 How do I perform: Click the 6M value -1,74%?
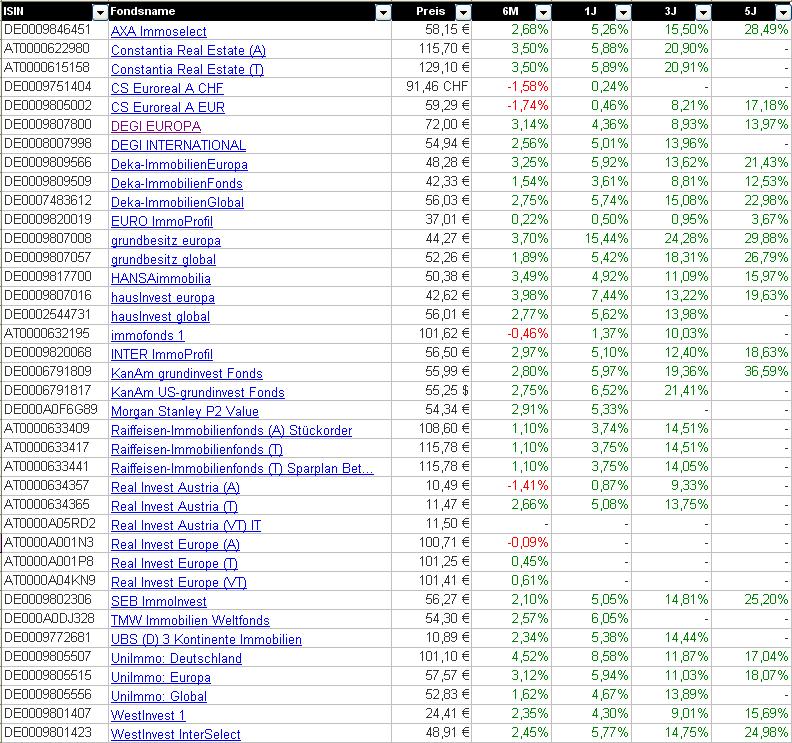(527, 106)
